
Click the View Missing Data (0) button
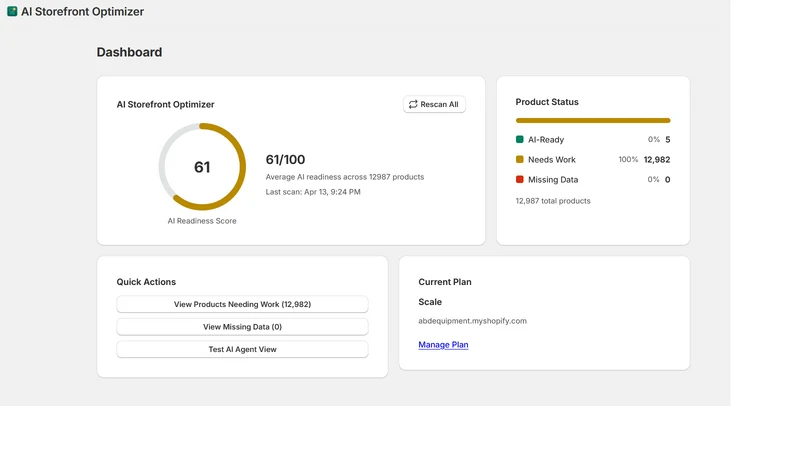[242, 327]
